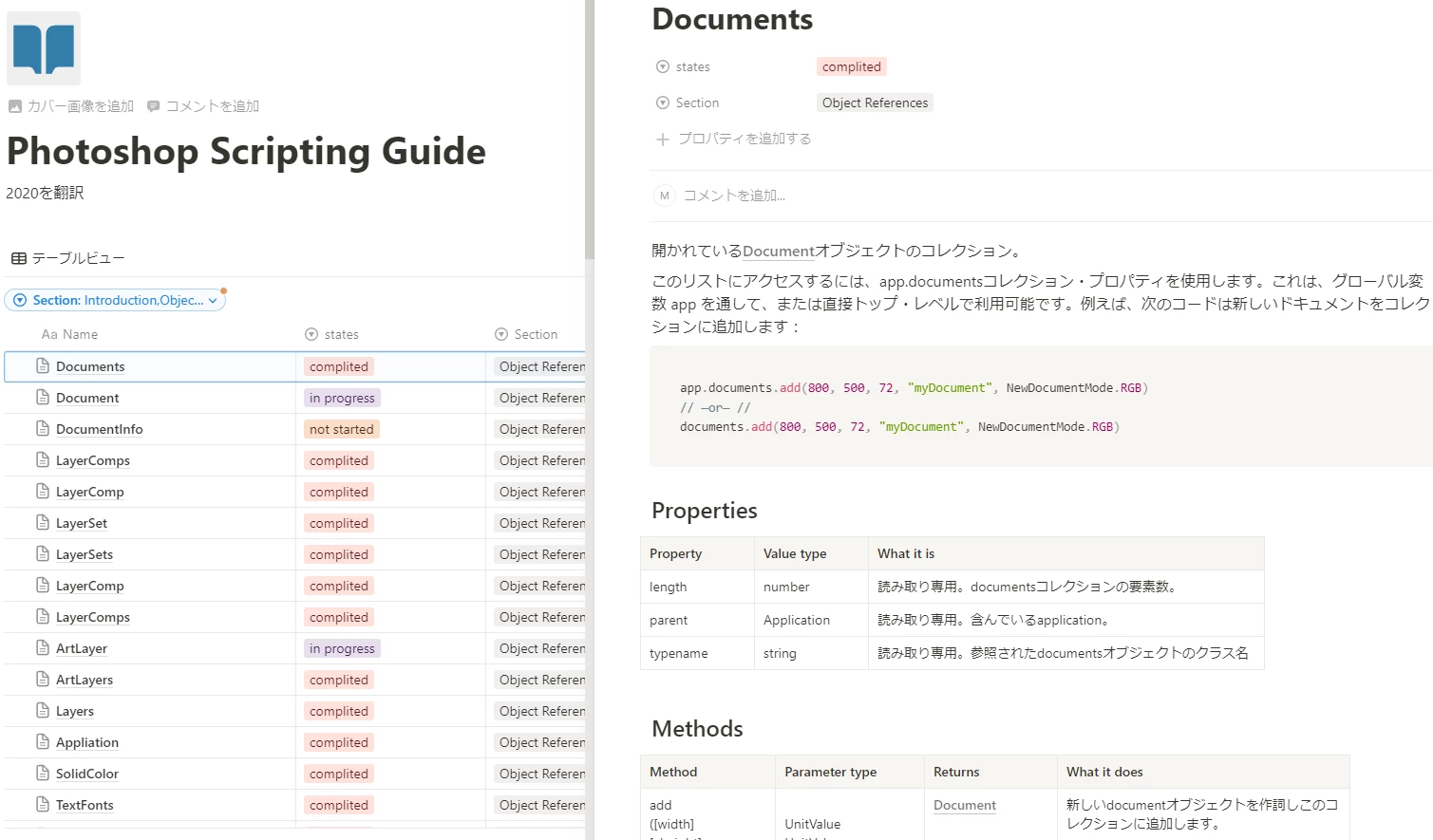Change the complited state of TextFonts row
The image size is (1433, 840).
tap(339, 805)
